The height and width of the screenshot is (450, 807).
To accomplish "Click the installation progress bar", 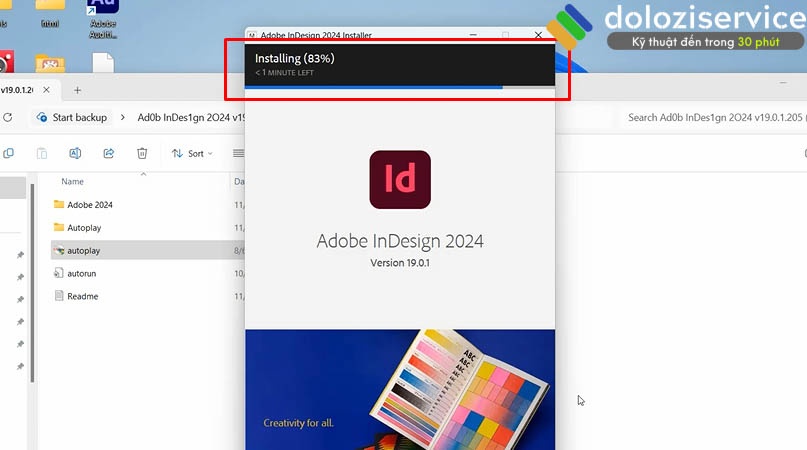I will 400,88.
